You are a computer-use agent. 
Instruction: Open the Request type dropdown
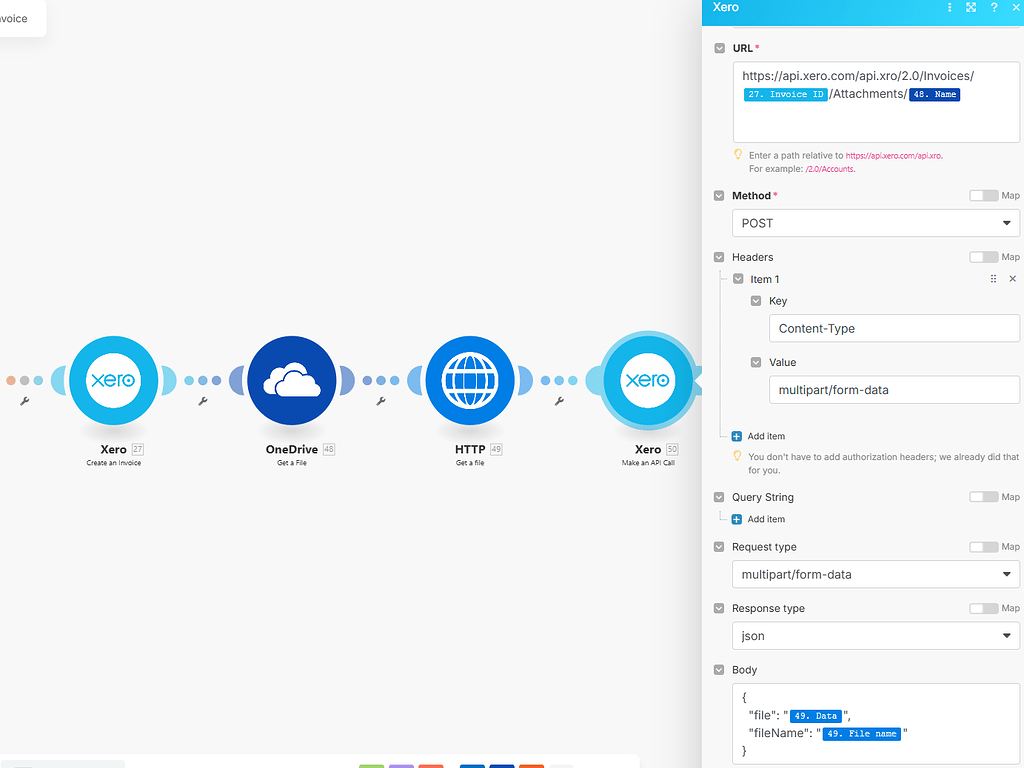click(876, 574)
